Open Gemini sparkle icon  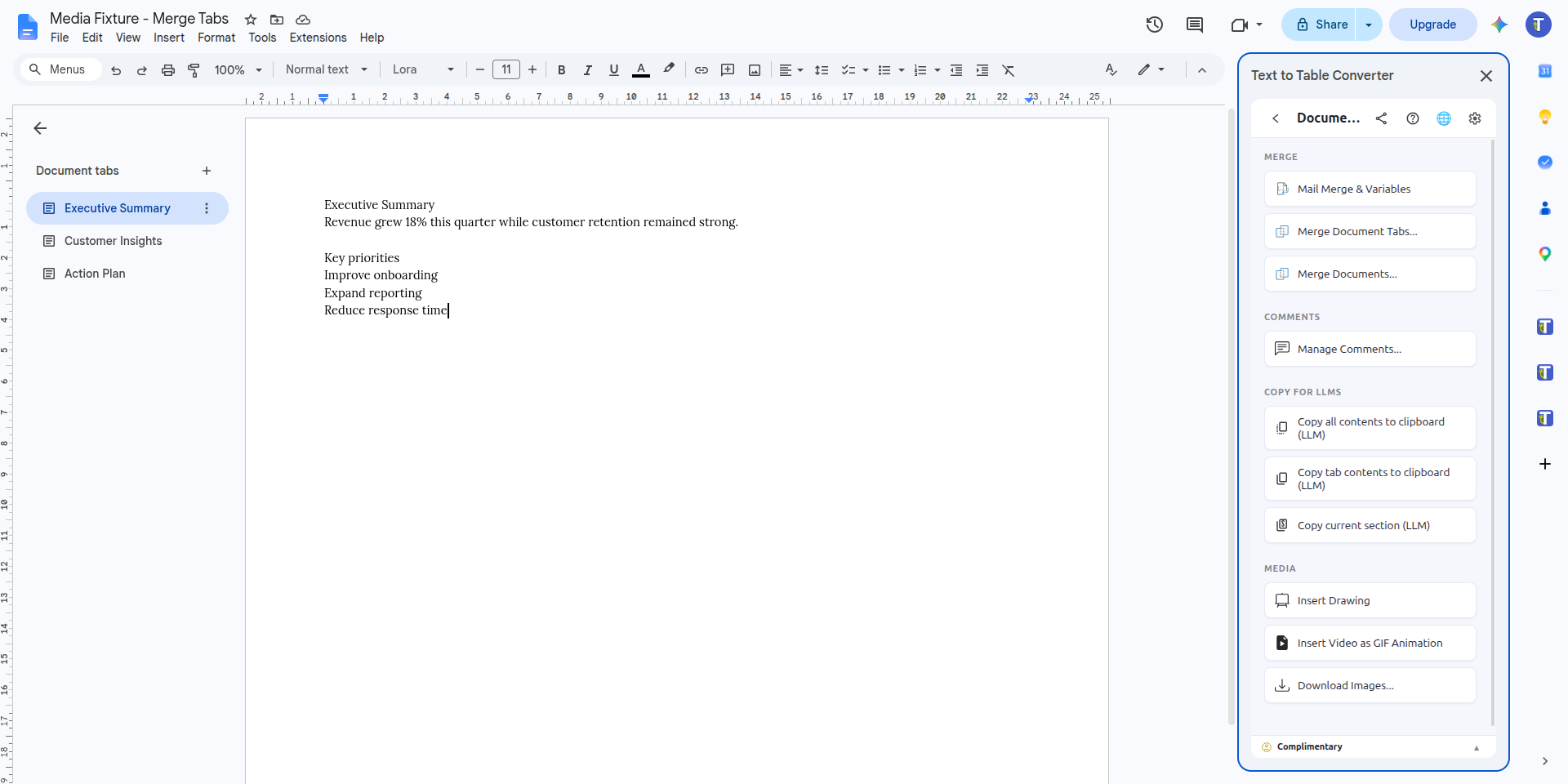pyautogui.click(x=1499, y=24)
